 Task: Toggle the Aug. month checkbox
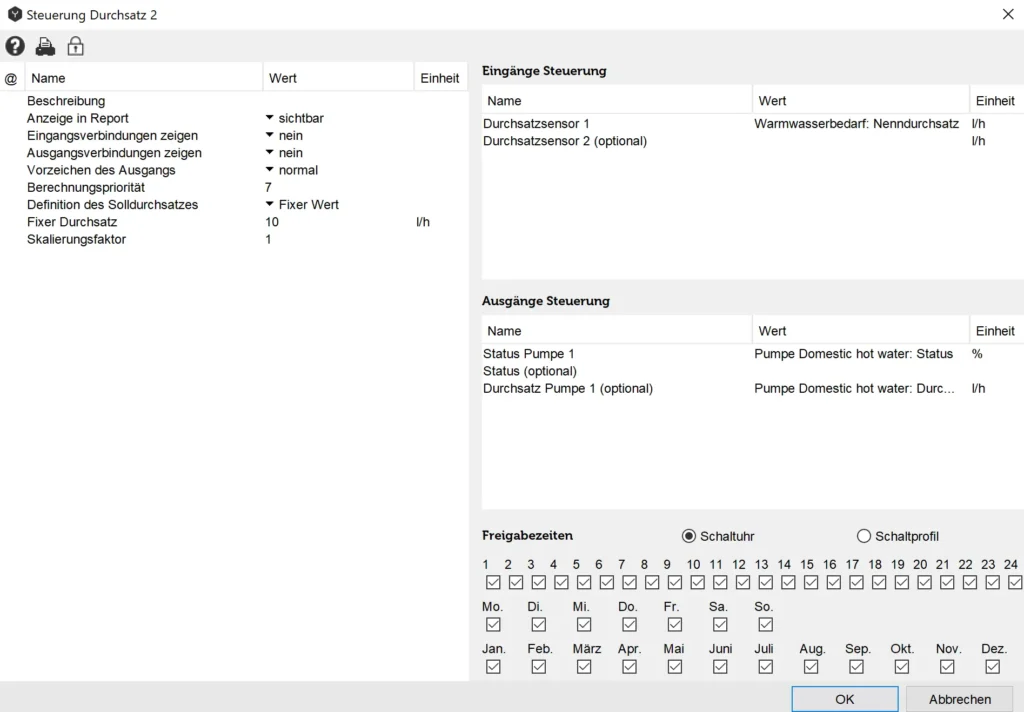point(810,666)
